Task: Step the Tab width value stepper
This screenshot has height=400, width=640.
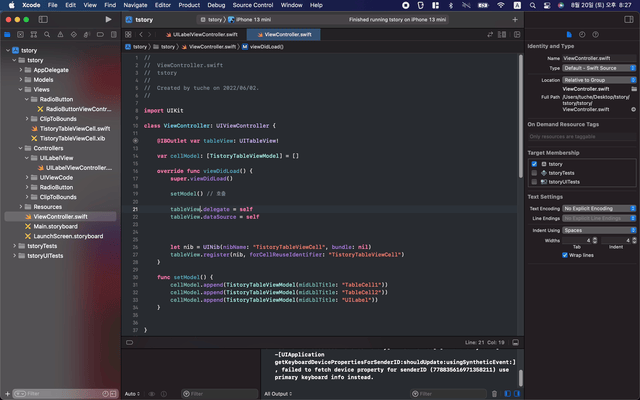Action: coord(595,240)
